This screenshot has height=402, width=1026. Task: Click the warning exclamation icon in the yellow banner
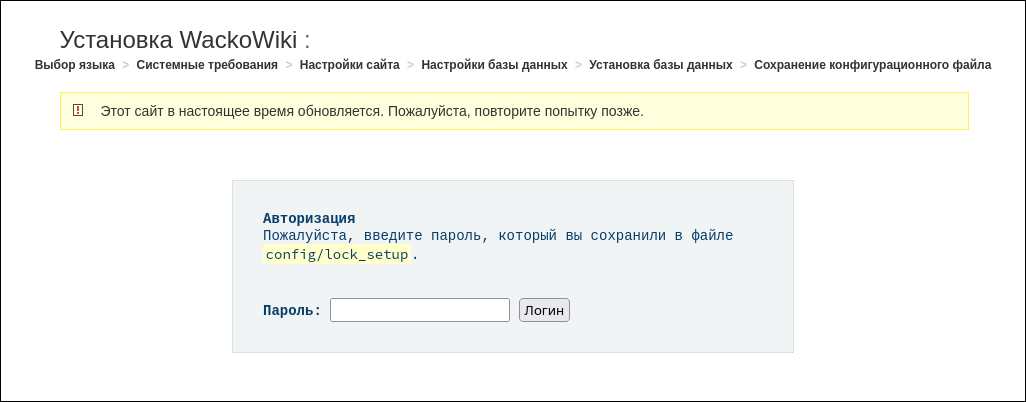click(x=78, y=110)
